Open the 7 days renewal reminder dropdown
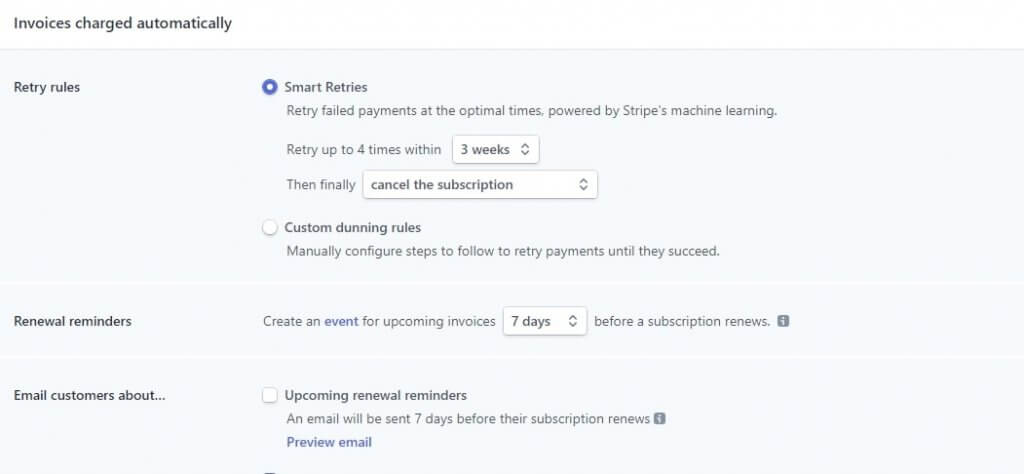The width and height of the screenshot is (1024, 474). (x=545, y=321)
